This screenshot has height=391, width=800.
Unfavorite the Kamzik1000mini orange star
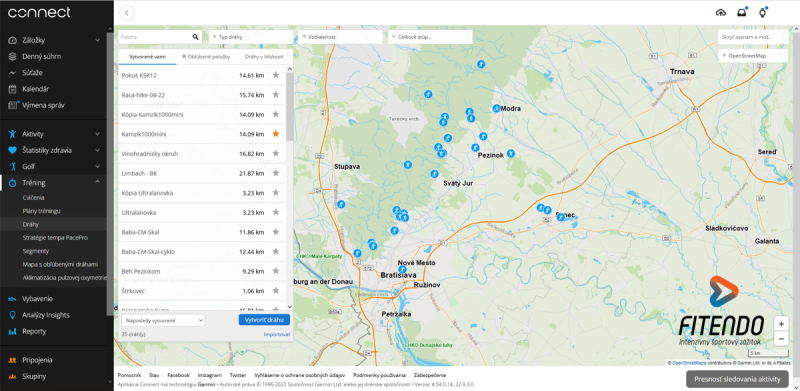[x=276, y=134]
